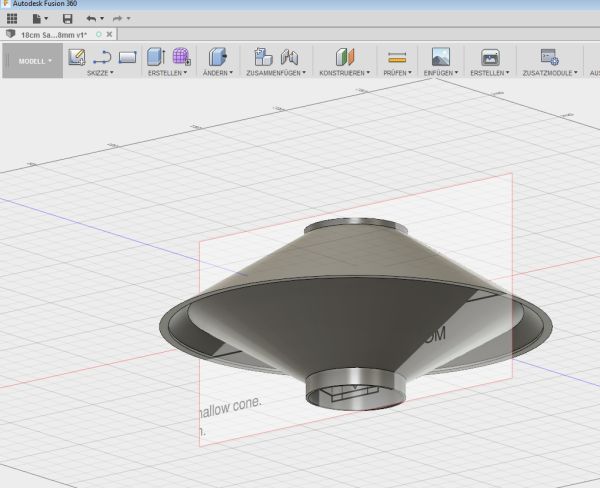Open the ÄNDERN menu
Image resolution: width=600 pixels, height=488 pixels.
(x=218, y=73)
